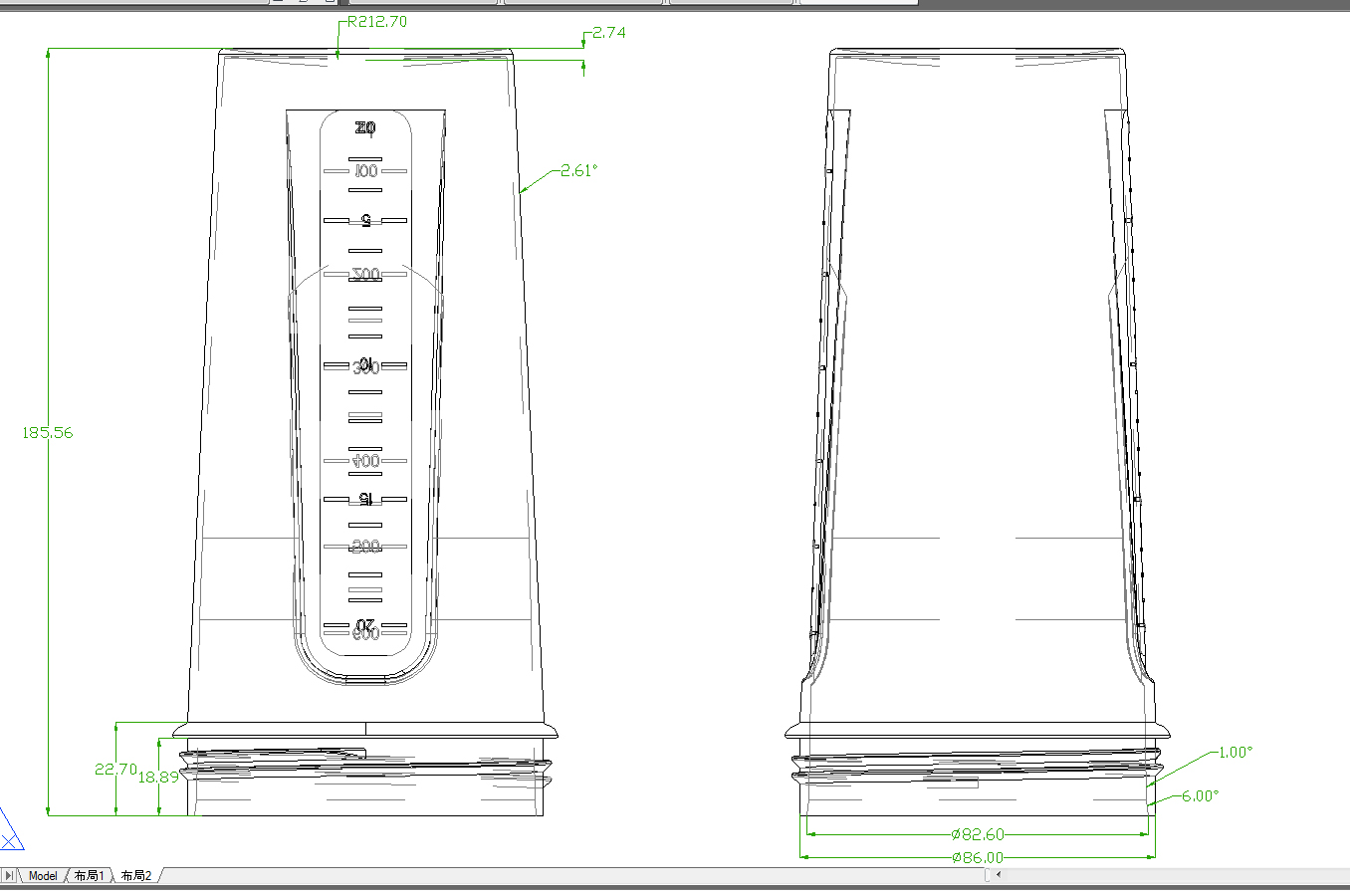
Task: Click the 18.89 vertical dimension text
Action: click(158, 778)
